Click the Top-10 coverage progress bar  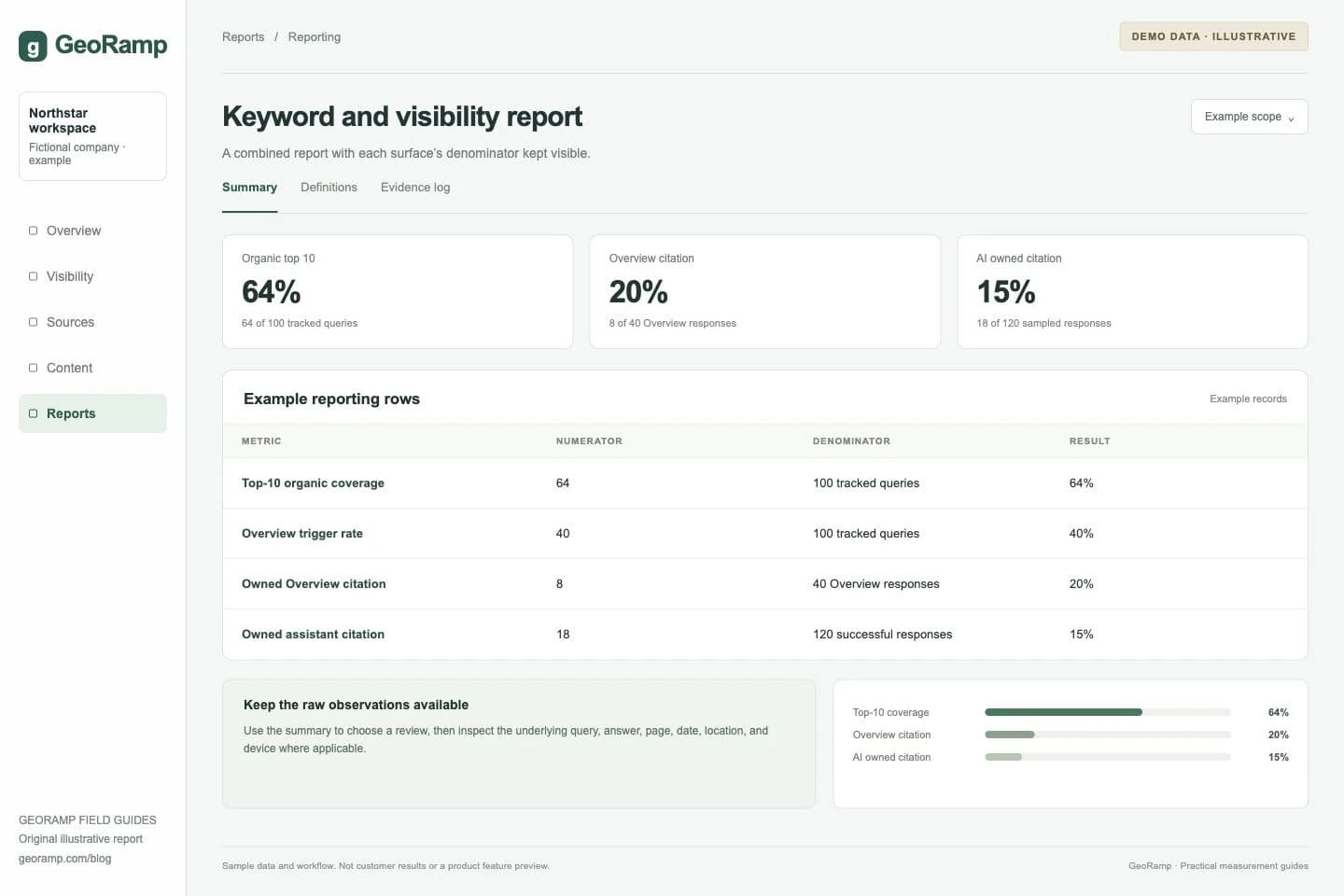[1107, 712]
